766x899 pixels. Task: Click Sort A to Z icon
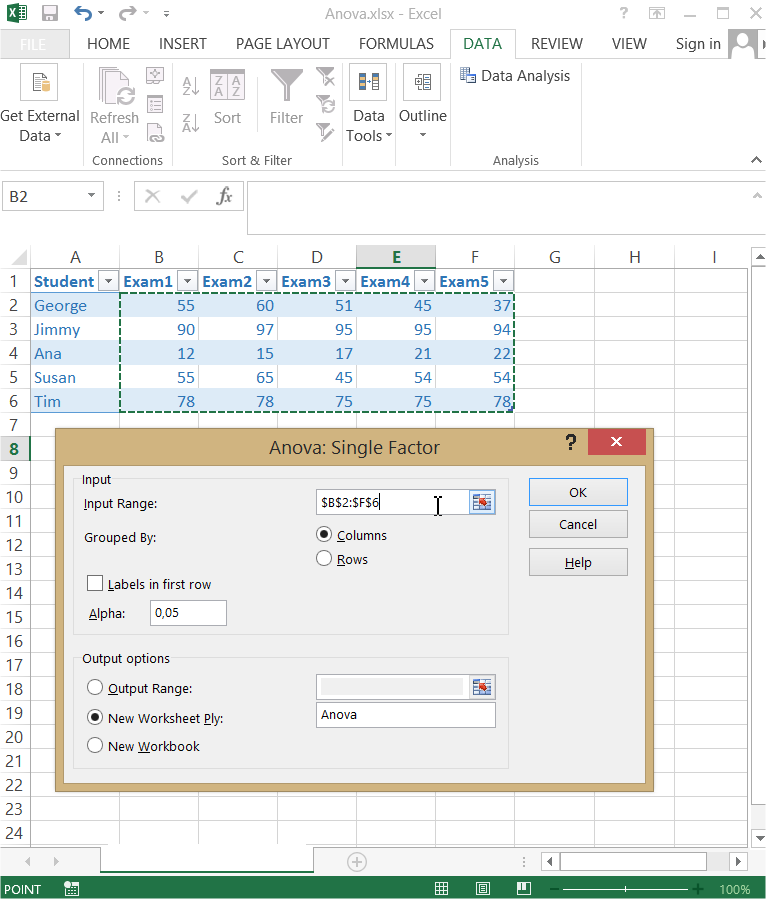190,87
